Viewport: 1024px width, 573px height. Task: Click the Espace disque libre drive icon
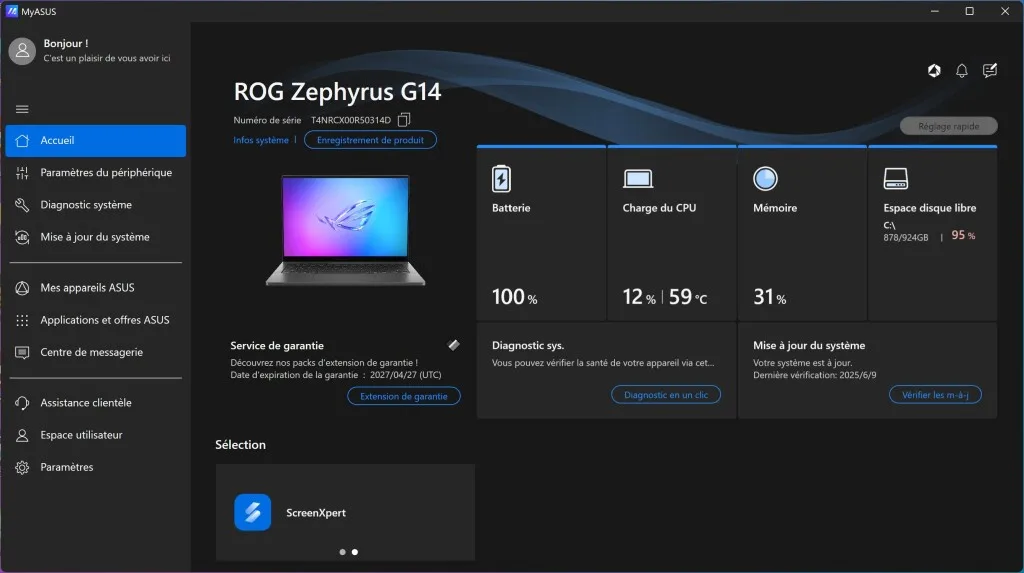pyautogui.click(x=895, y=178)
